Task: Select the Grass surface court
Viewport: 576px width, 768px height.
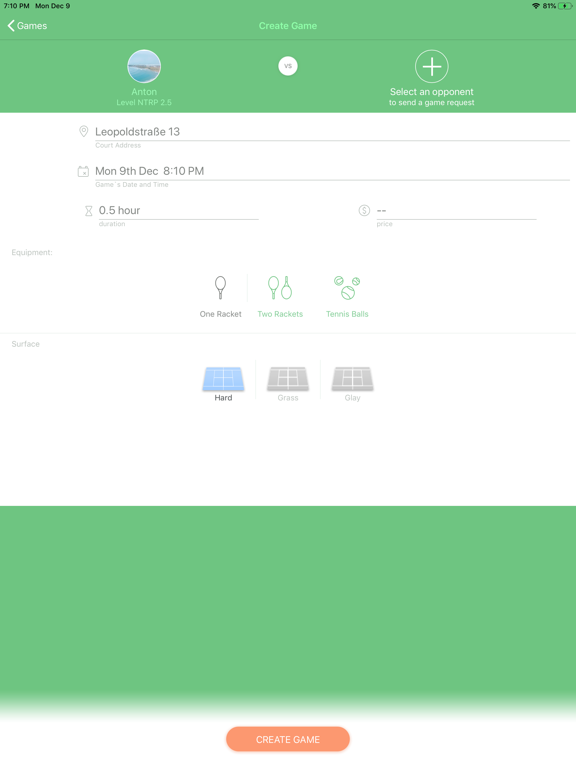Action: pos(288,384)
